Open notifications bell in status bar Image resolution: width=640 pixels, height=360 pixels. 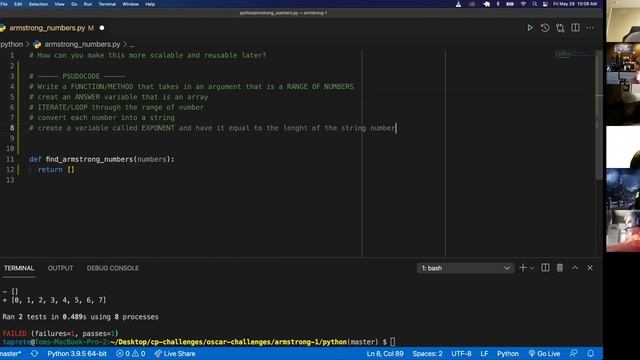pos(590,353)
